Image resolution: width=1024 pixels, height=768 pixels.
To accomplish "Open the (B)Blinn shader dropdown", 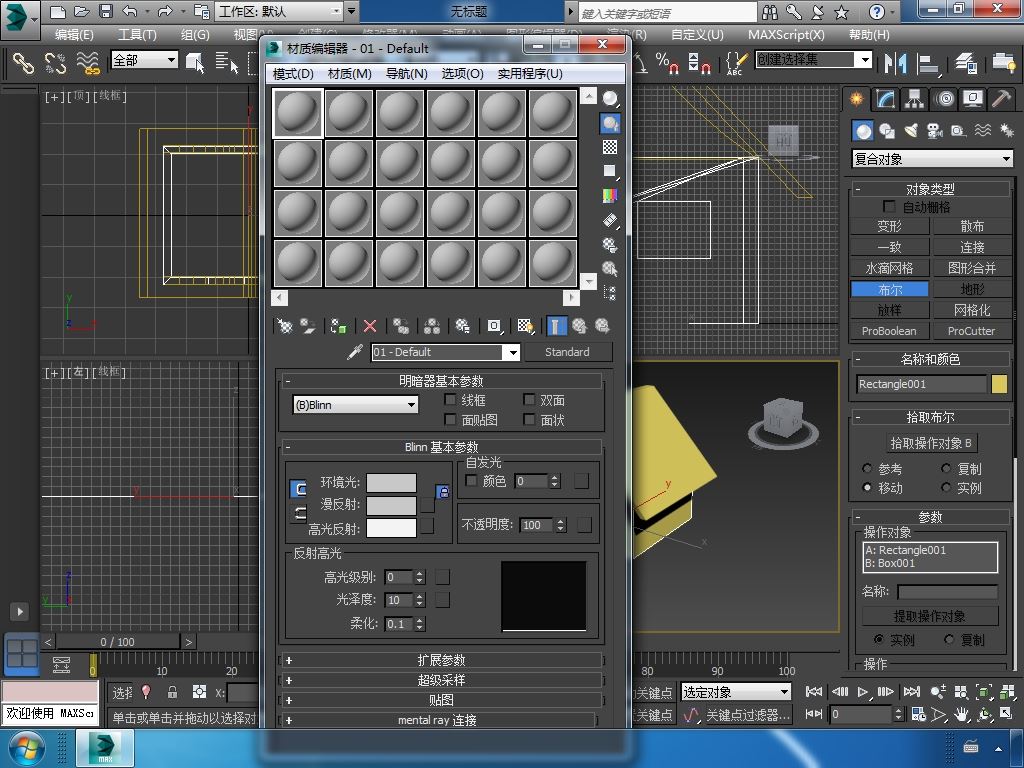I will 356,405.
